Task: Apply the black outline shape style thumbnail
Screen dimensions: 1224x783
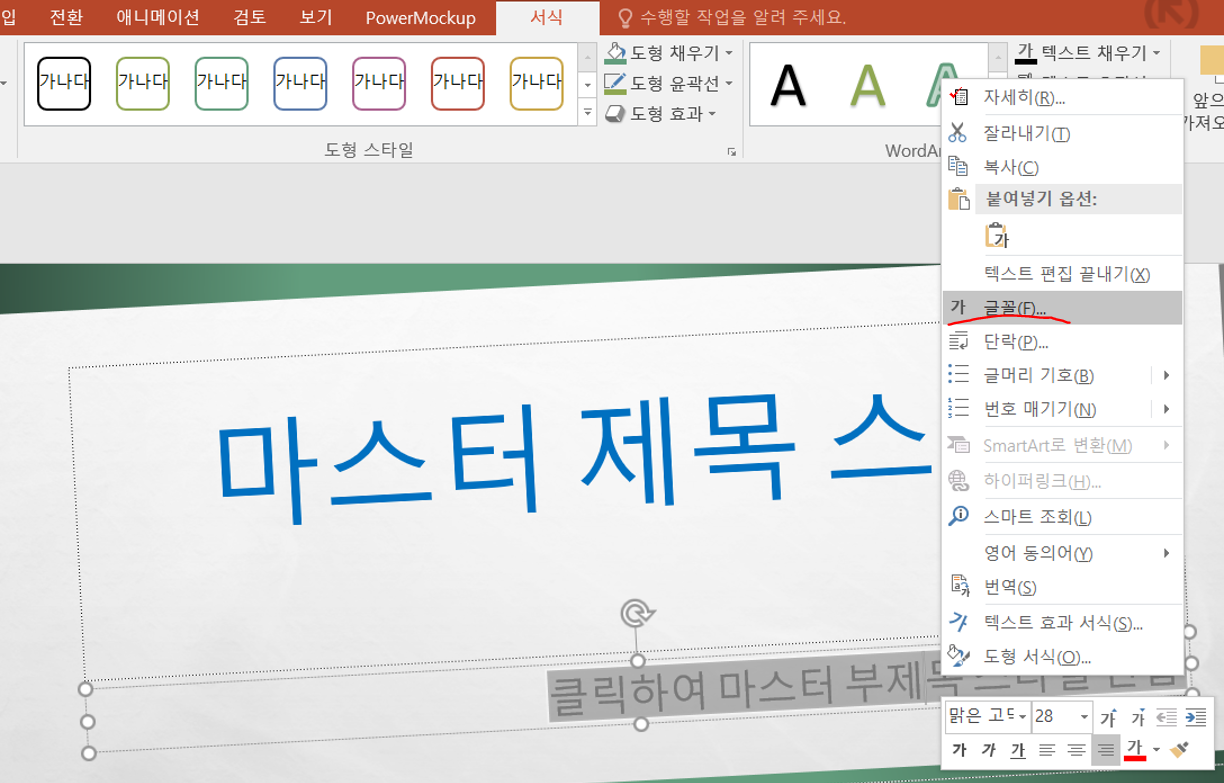Action: pos(64,83)
